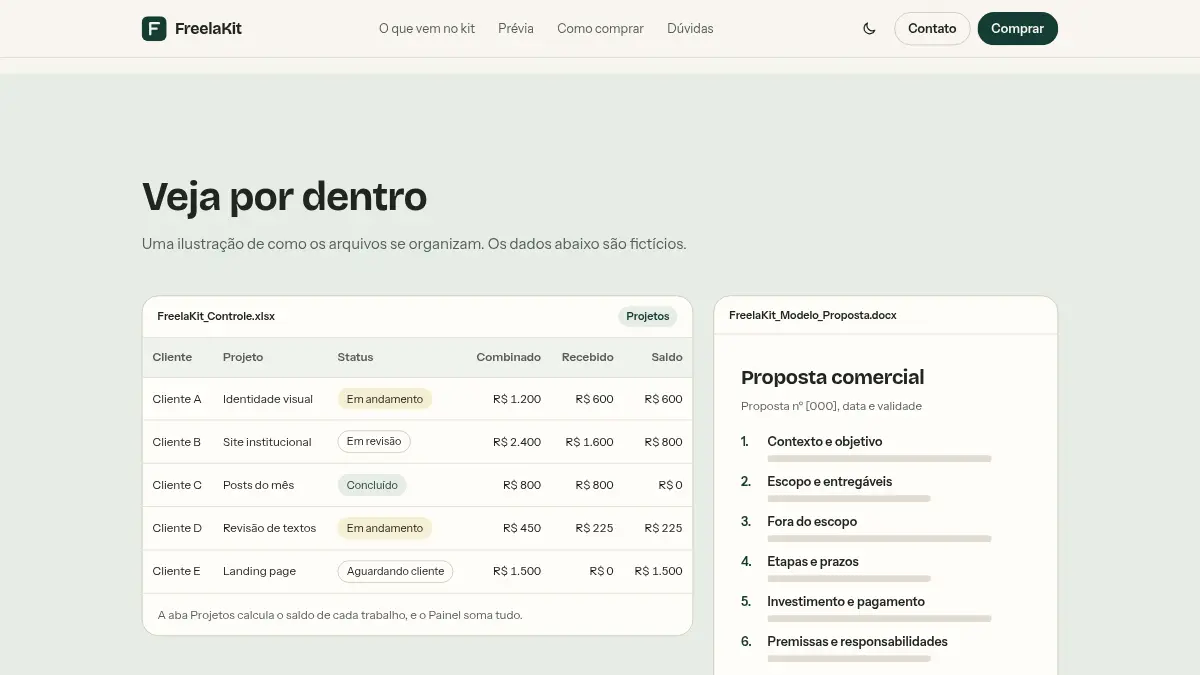This screenshot has height=675, width=1200.
Task: Click the 'Cliente D' cell
Action: click(x=177, y=528)
